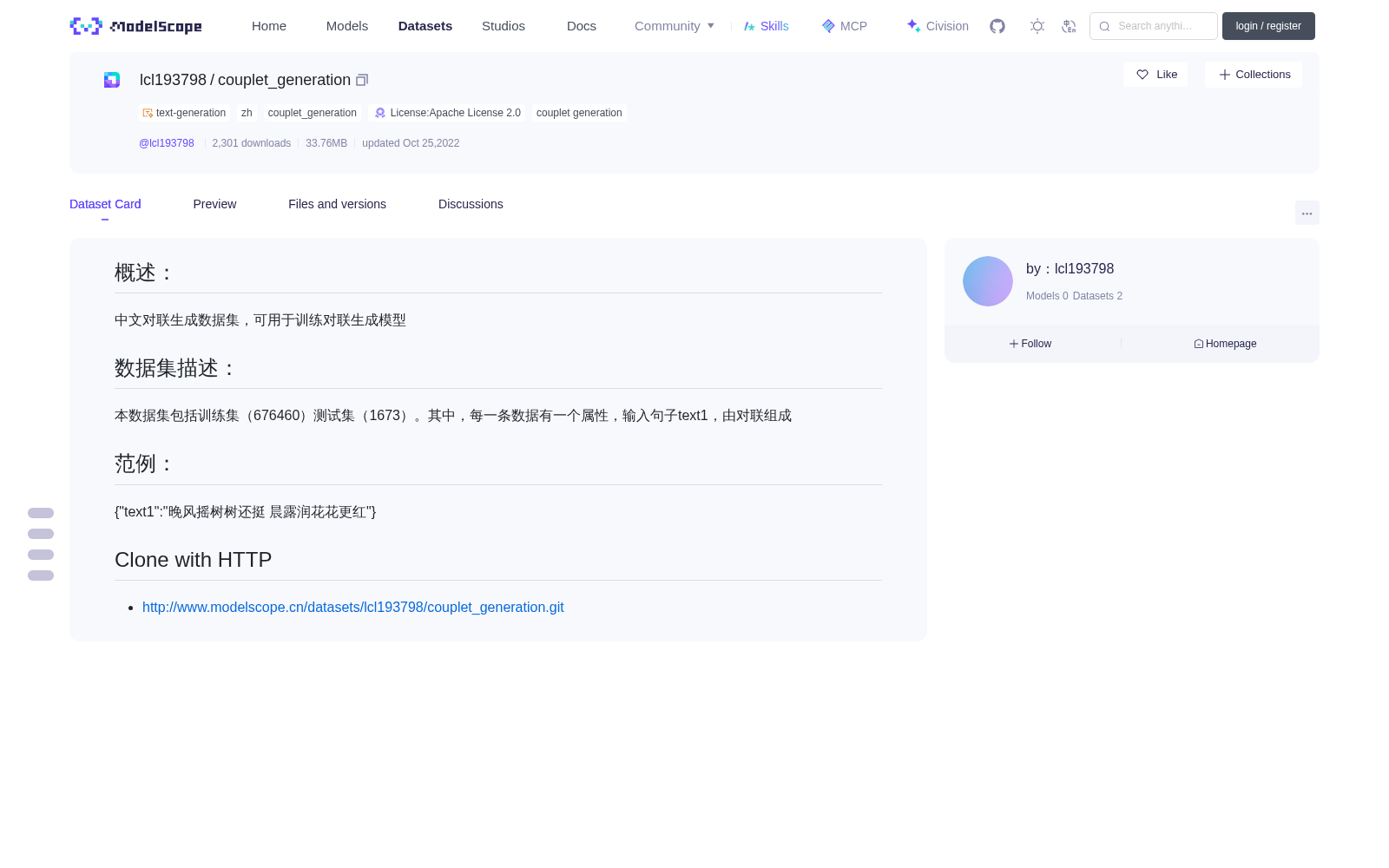1389x868 pixels.
Task: Go to Home in navigation
Action: [269, 26]
